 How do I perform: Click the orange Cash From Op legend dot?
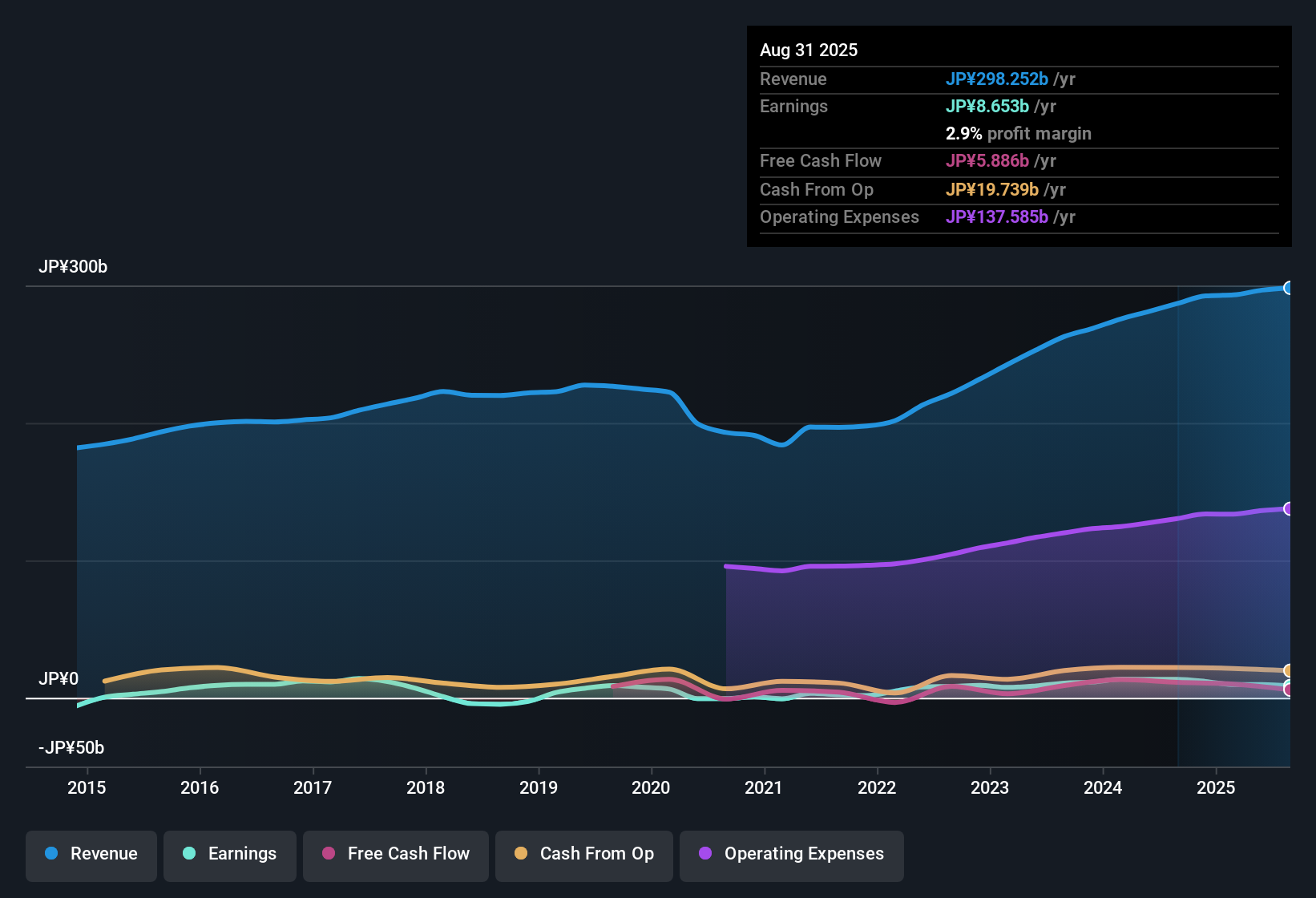pos(521,854)
